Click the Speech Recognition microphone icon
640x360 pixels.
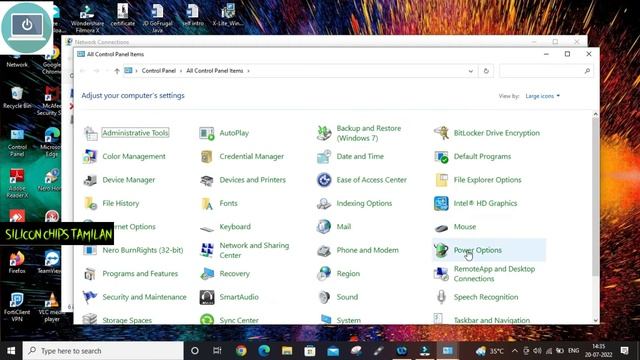pyautogui.click(x=441, y=297)
